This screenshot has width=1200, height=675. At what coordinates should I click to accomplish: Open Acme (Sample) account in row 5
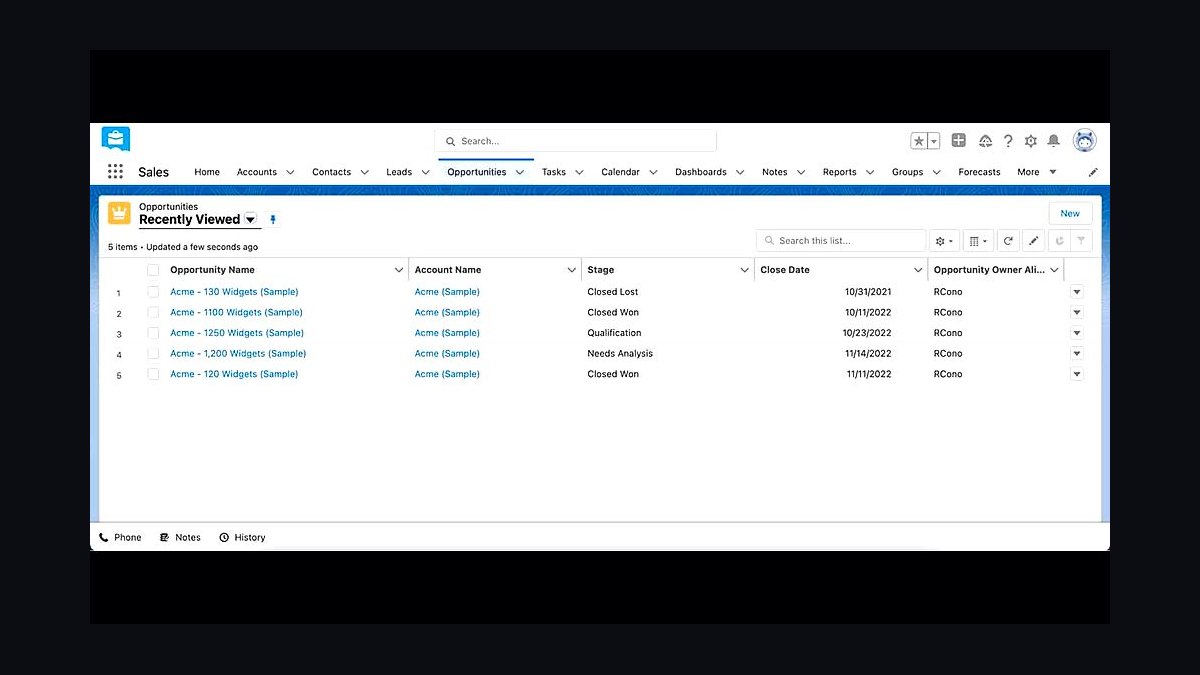447,374
